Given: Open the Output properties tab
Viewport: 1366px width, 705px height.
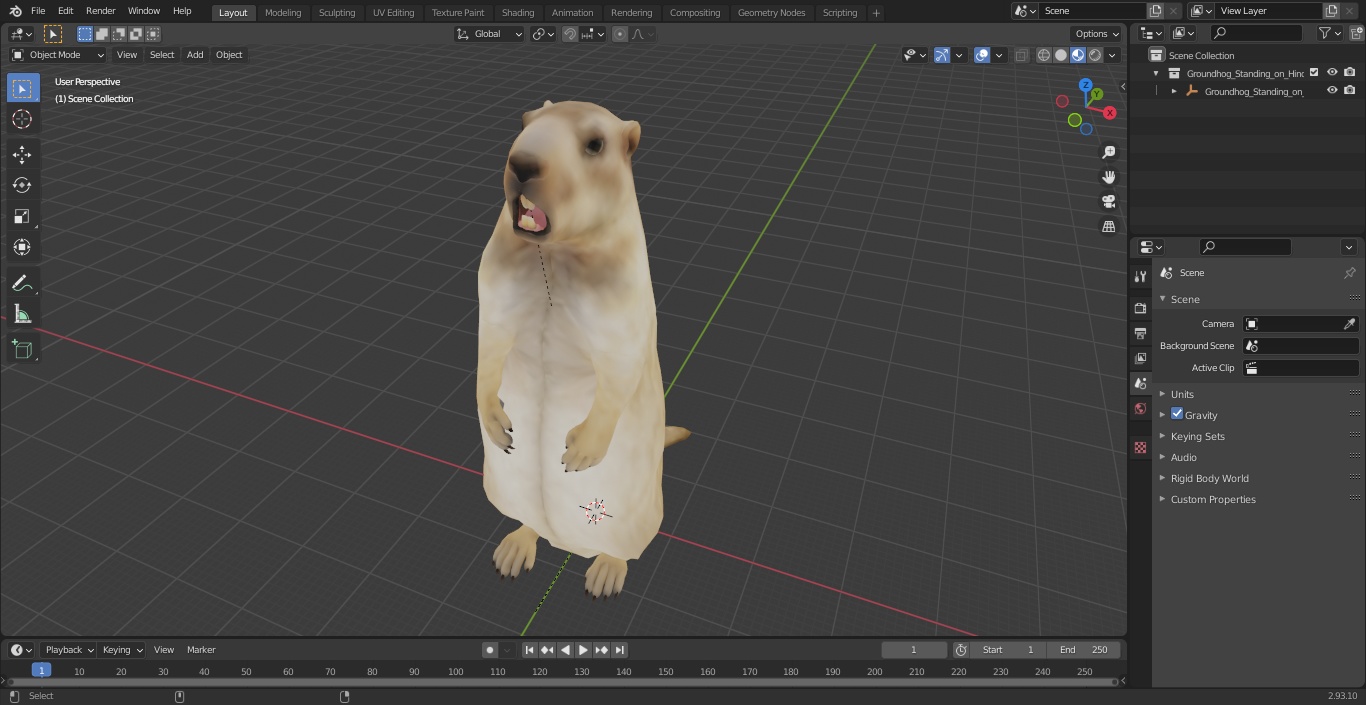Looking at the screenshot, I should pyautogui.click(x=1140, y=333).
